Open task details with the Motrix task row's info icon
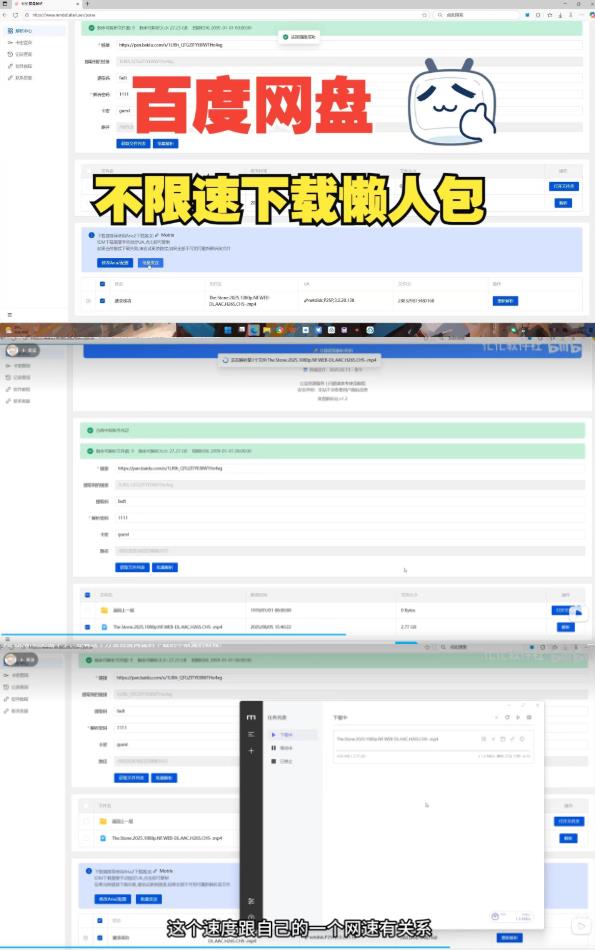Viewport: 595px width, 950px height. pyautogui.click(x=522, y=739)
